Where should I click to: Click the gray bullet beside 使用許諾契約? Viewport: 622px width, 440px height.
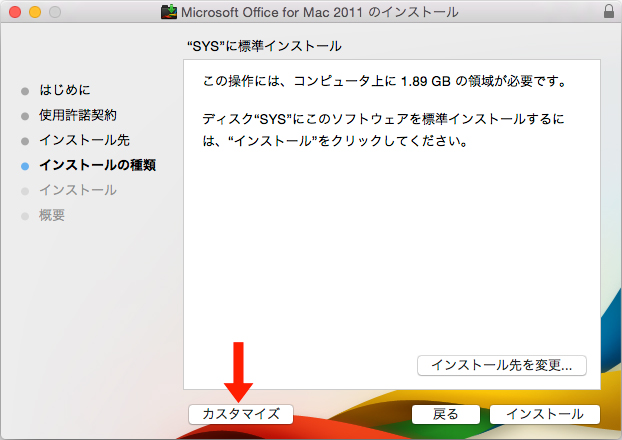[25, 116]
